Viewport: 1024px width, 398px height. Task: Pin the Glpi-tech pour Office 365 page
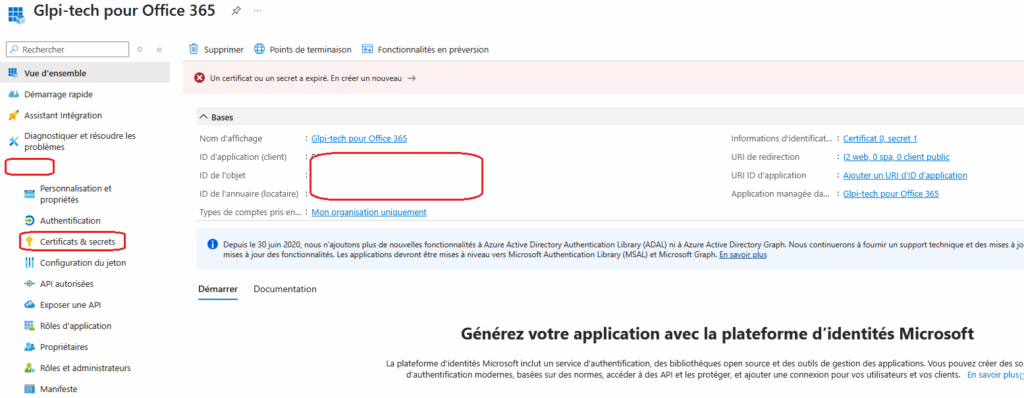(235, 11)
